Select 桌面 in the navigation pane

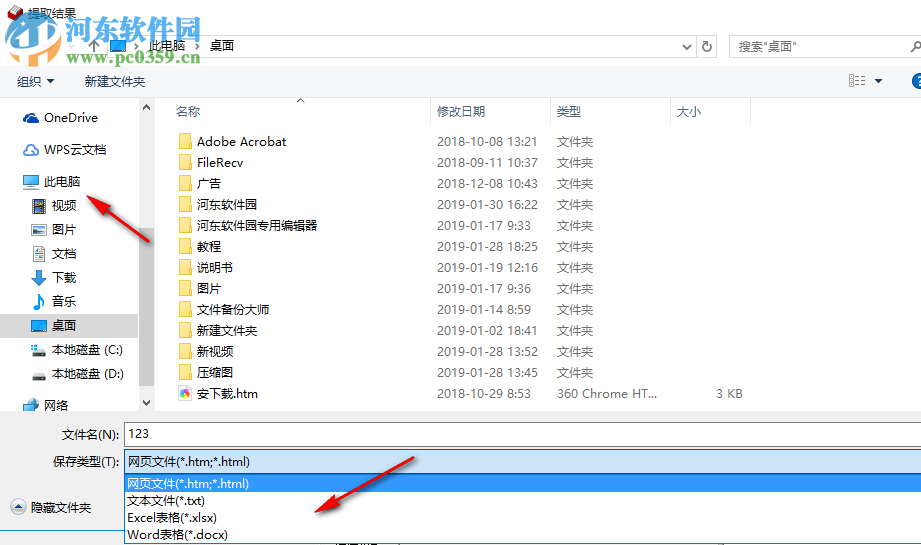pos(63,325)
